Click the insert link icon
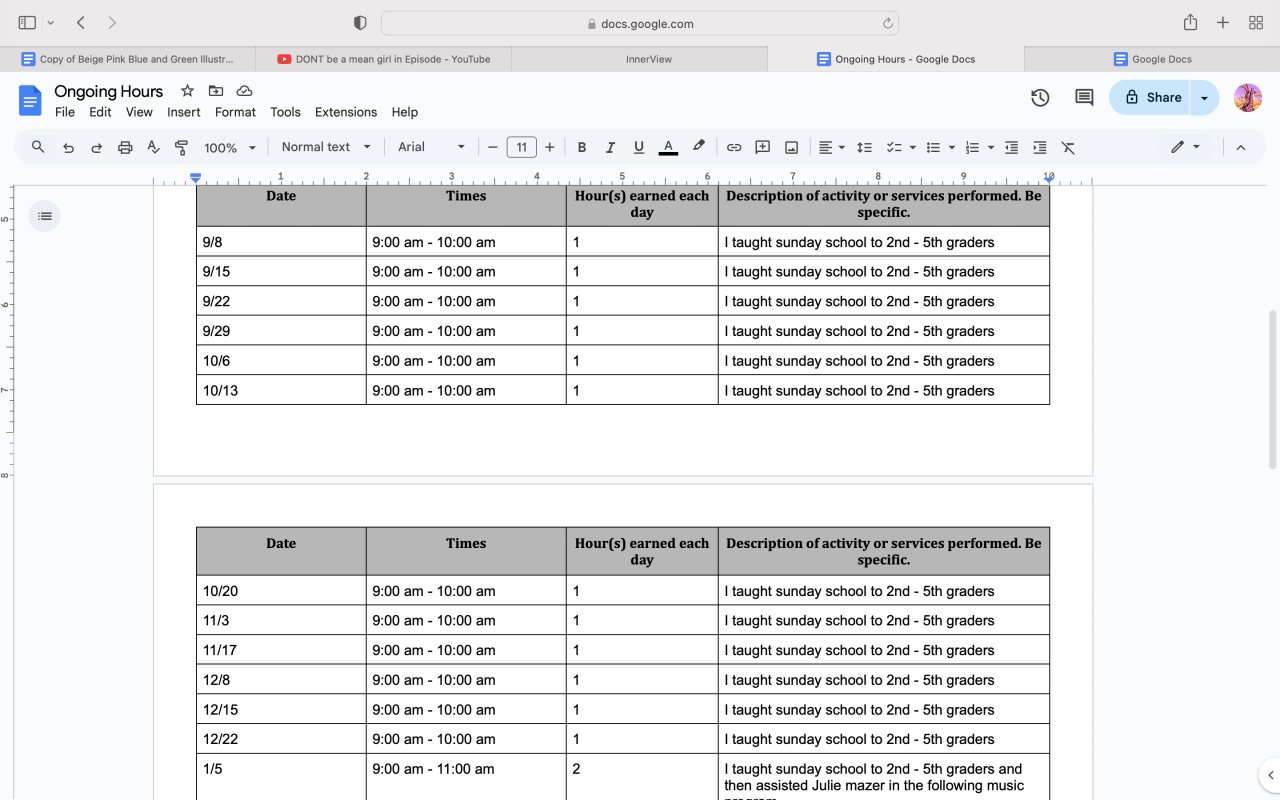Viewport: 1280px width, 800px height. point(734,147)
